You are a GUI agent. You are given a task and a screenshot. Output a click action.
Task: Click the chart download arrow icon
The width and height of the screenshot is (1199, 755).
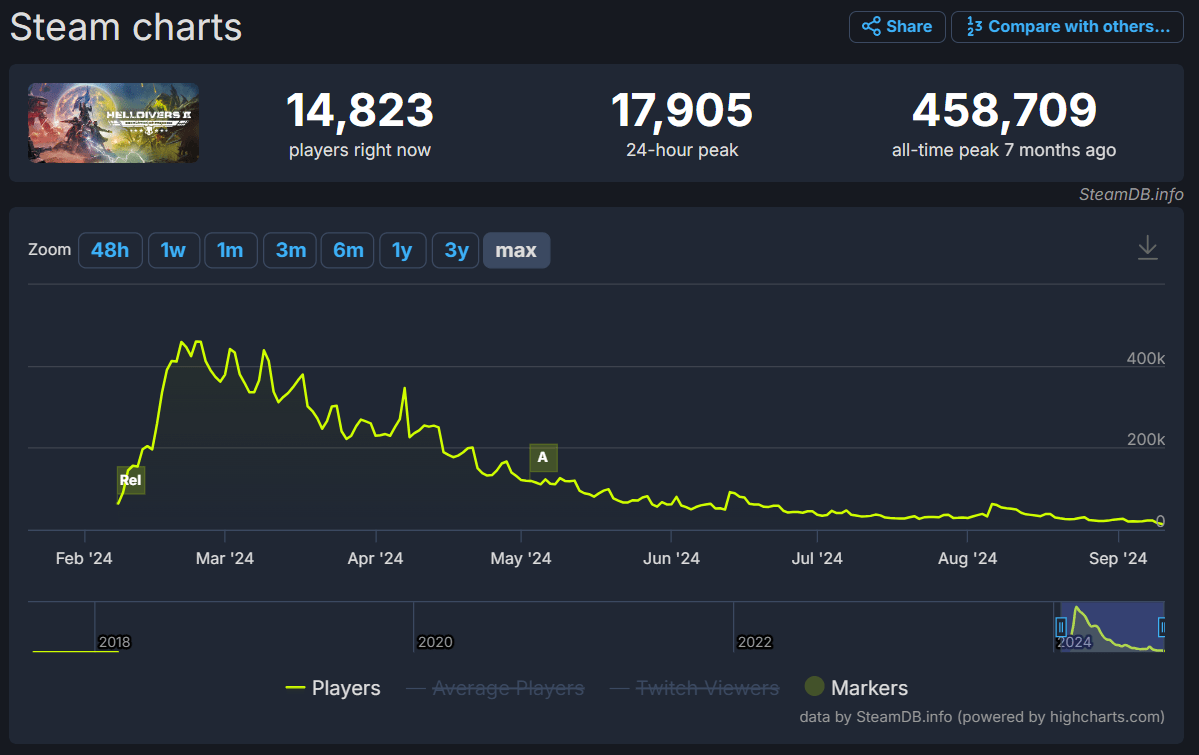1147,248
